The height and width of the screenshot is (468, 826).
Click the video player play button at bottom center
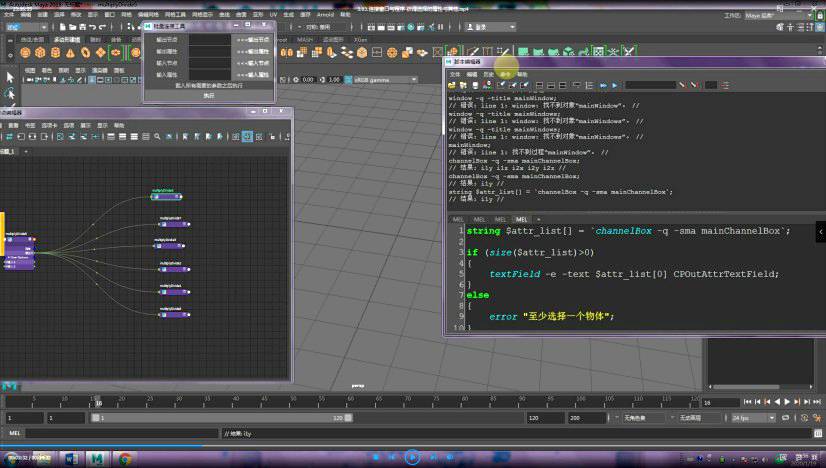412,457
